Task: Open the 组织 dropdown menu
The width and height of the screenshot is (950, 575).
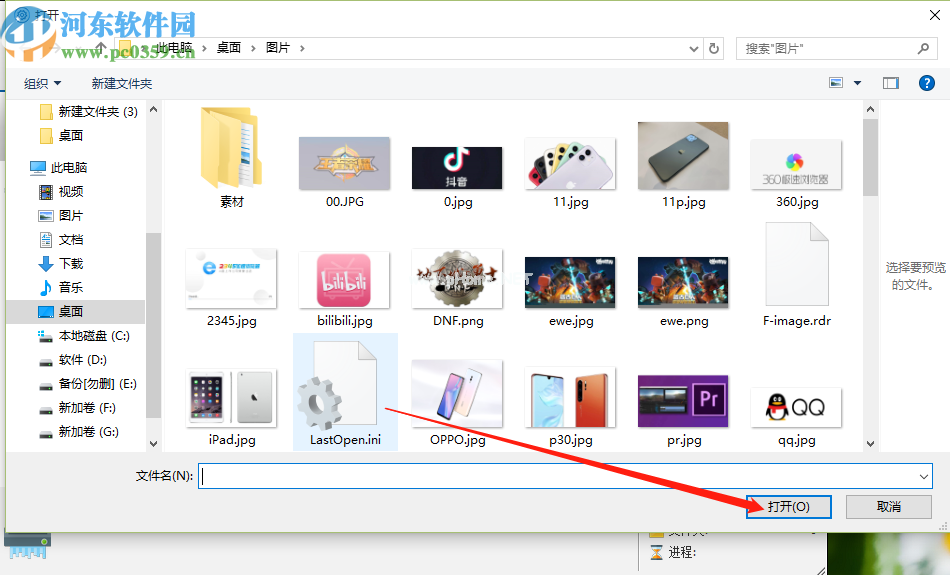Action: coord(42,84)
